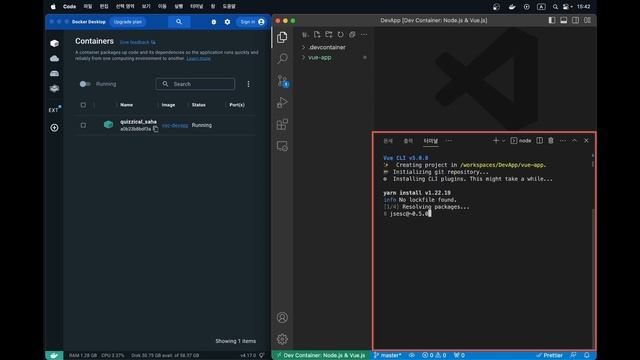Open Explorer view in VS Code activity bar
640x360 pixels.
tap(282, 38)
